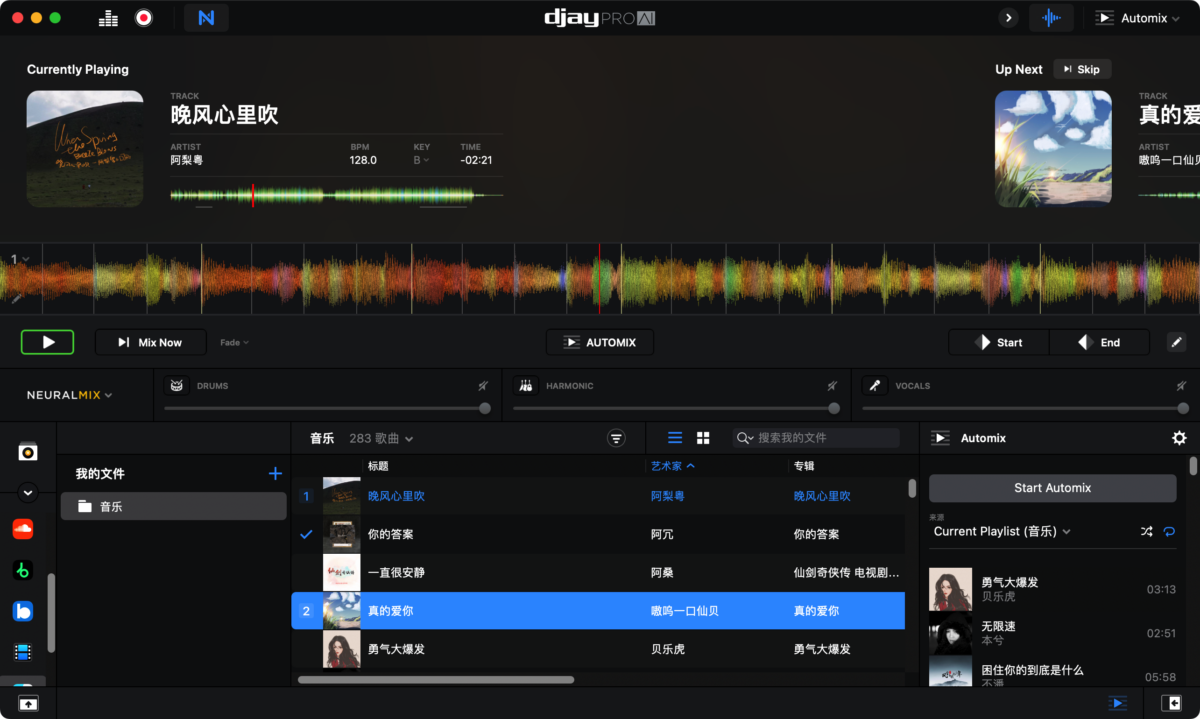Click the 搜索我的文件 search field

coord(816,438)
